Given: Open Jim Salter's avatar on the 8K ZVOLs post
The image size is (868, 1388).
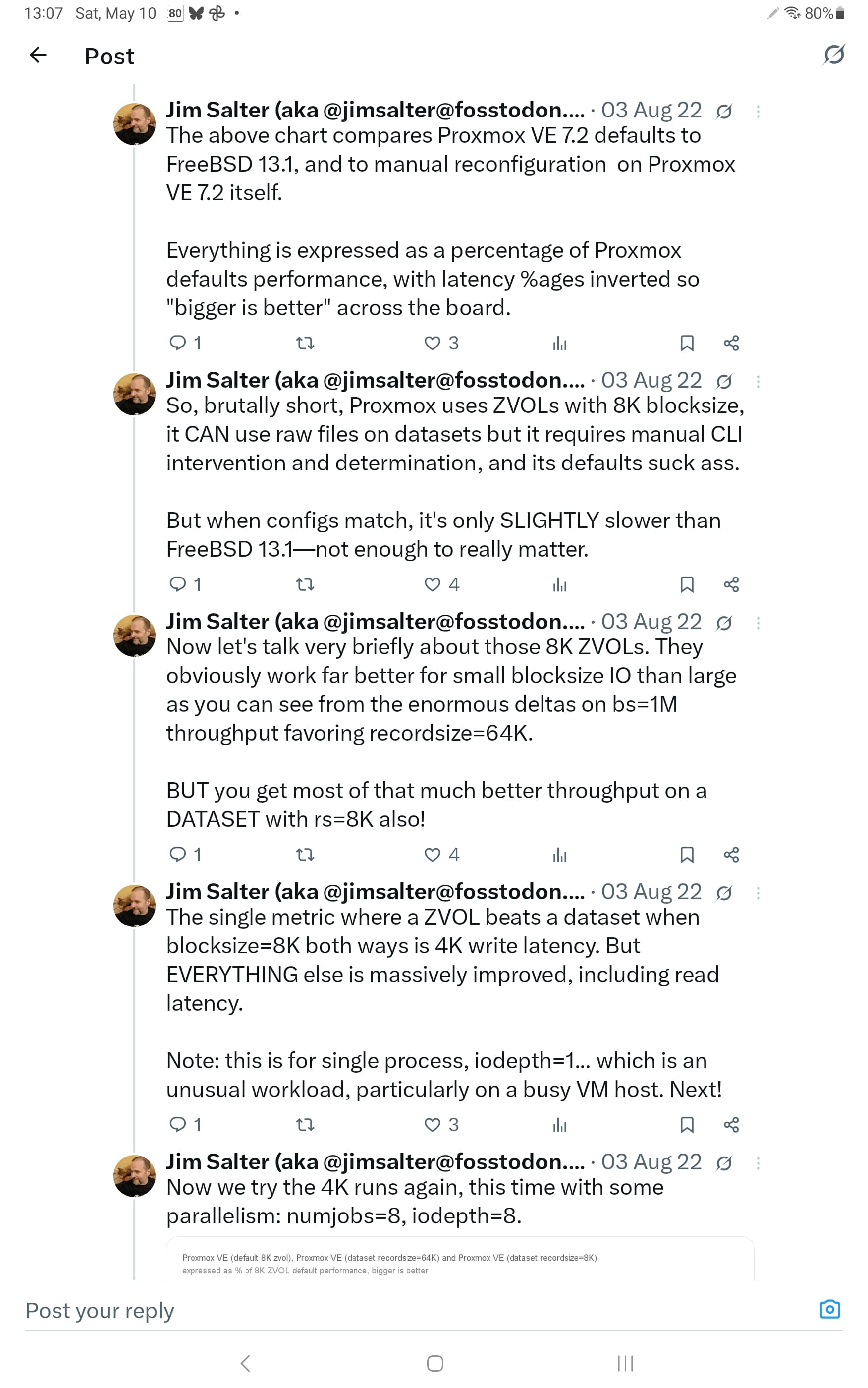Looking at the screenshot, I should click(134, 636).
